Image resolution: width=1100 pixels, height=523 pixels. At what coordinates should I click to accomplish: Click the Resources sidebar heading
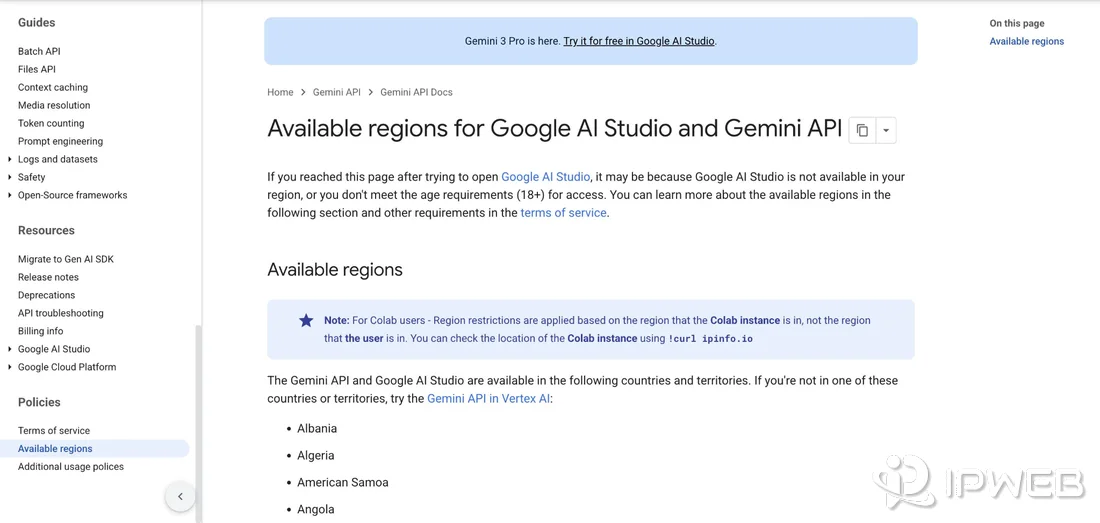point(46,231)
